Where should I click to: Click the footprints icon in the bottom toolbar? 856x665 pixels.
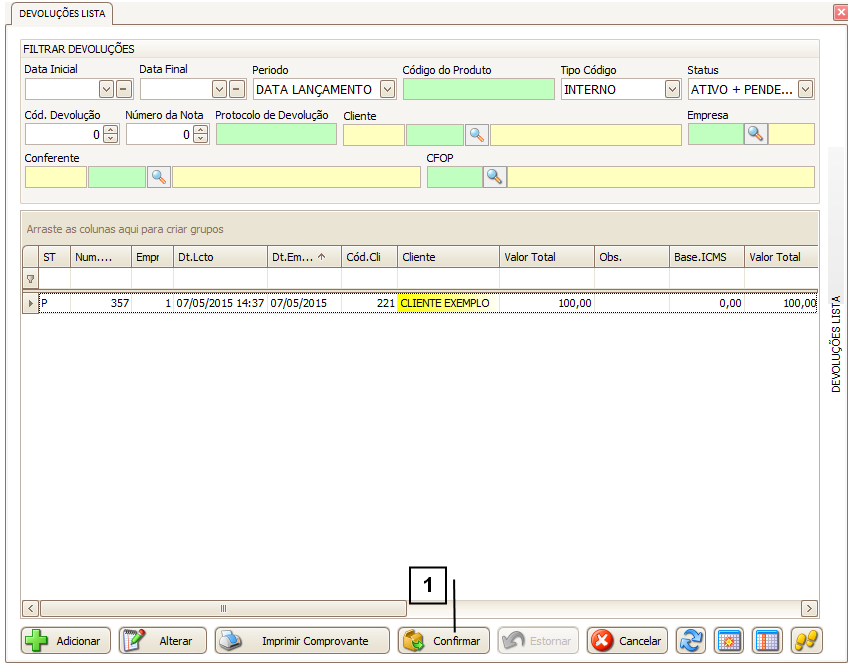807,641
